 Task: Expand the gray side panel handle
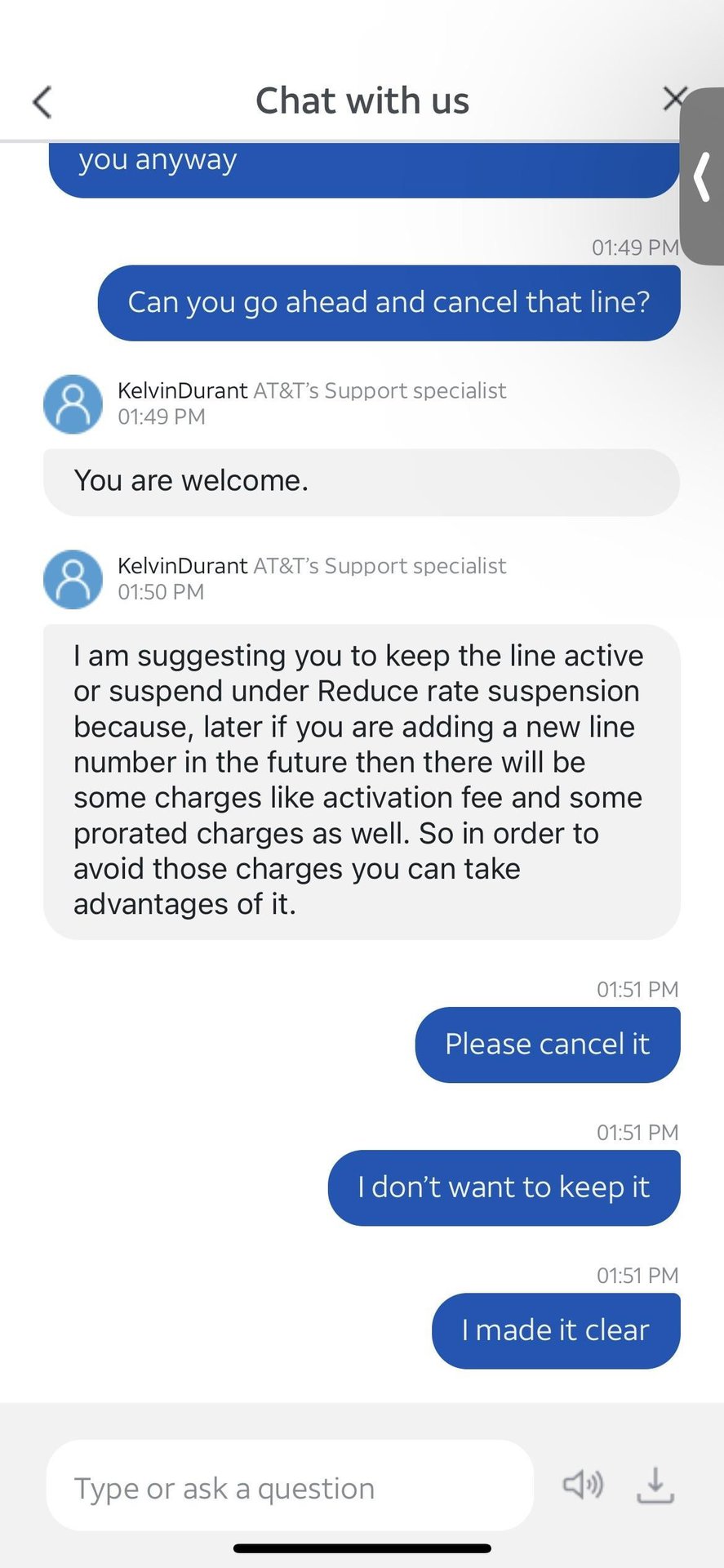[703, 176]
